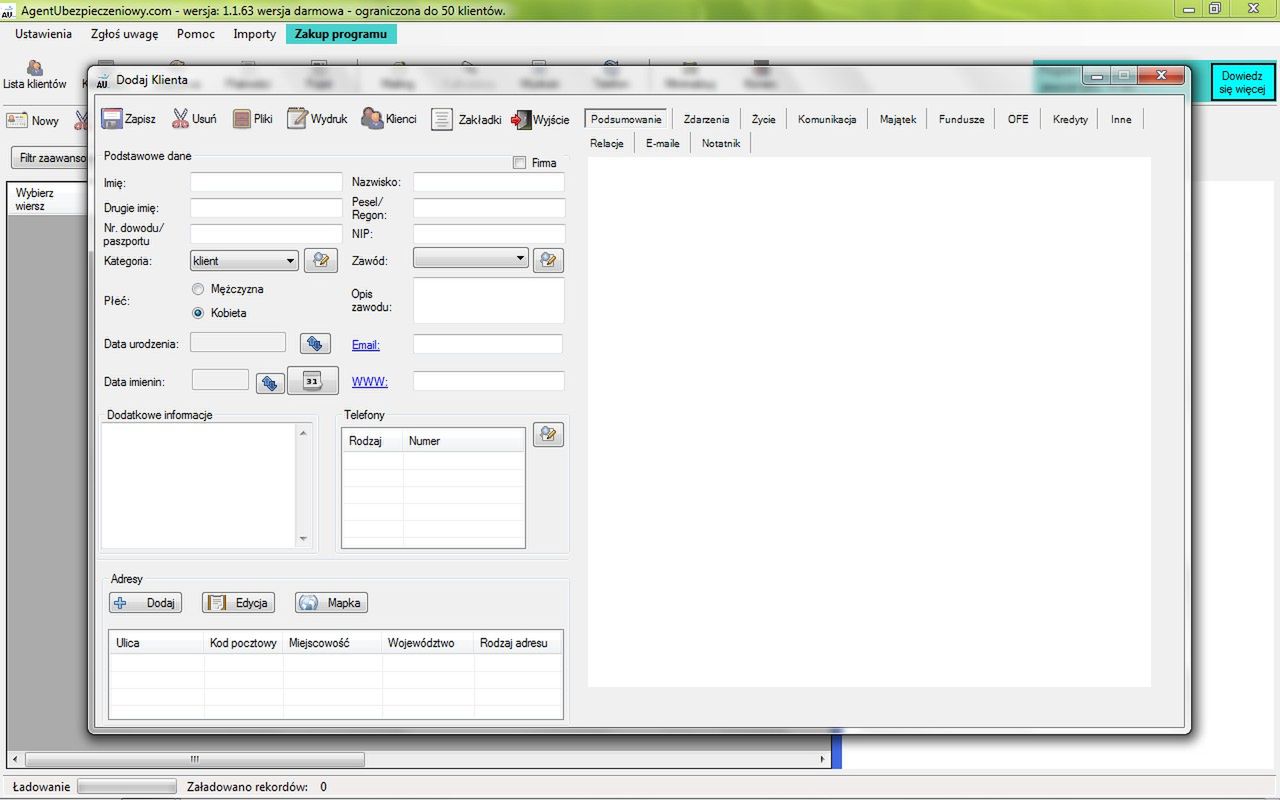1280x800 pixels.
Task: Edit categories button next to Kategoria
Action: tap(320, 260)
